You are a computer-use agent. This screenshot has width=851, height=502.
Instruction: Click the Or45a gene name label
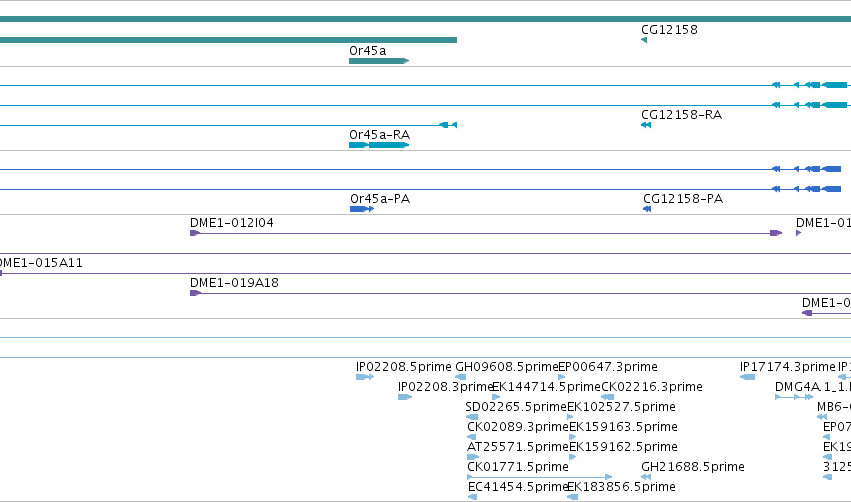367,50
